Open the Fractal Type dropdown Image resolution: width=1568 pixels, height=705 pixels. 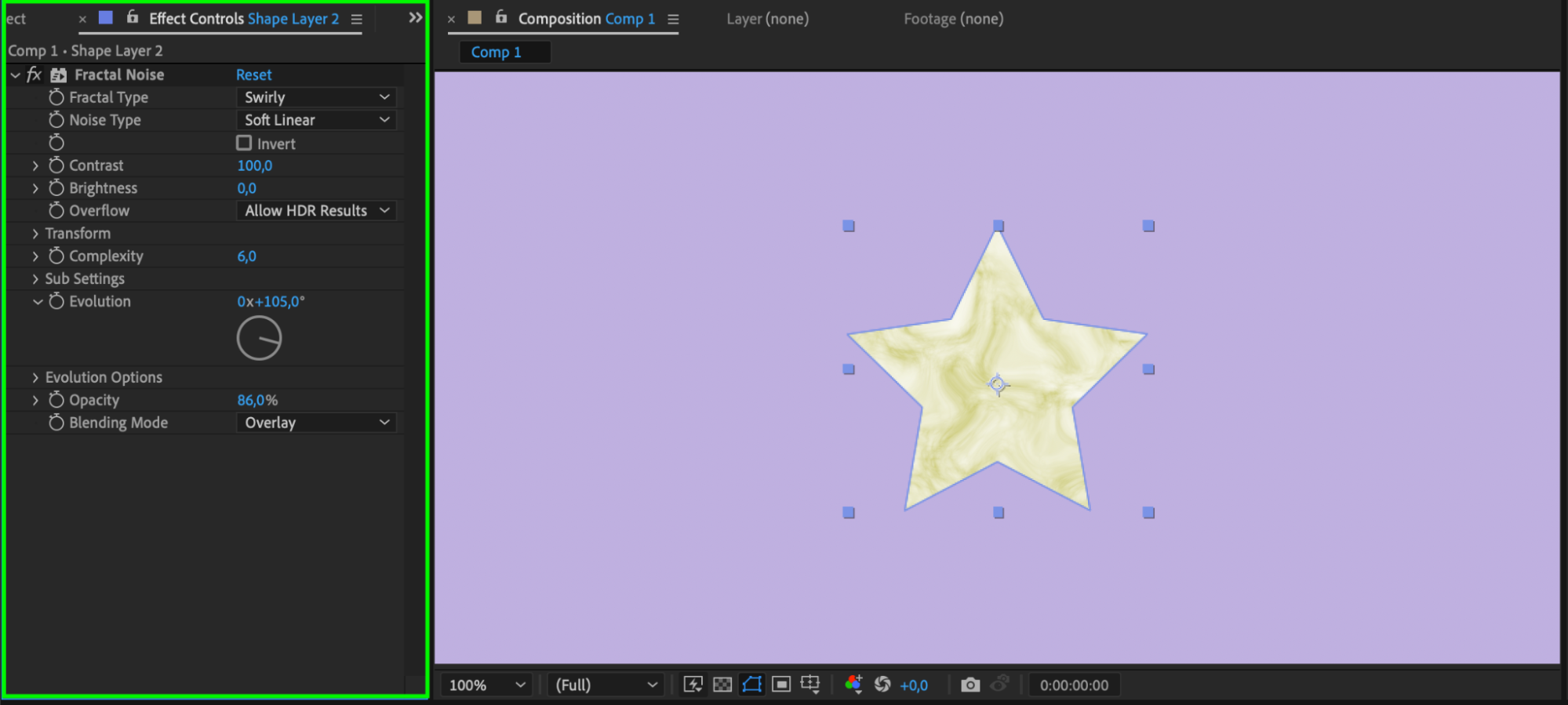click(316, 97)
